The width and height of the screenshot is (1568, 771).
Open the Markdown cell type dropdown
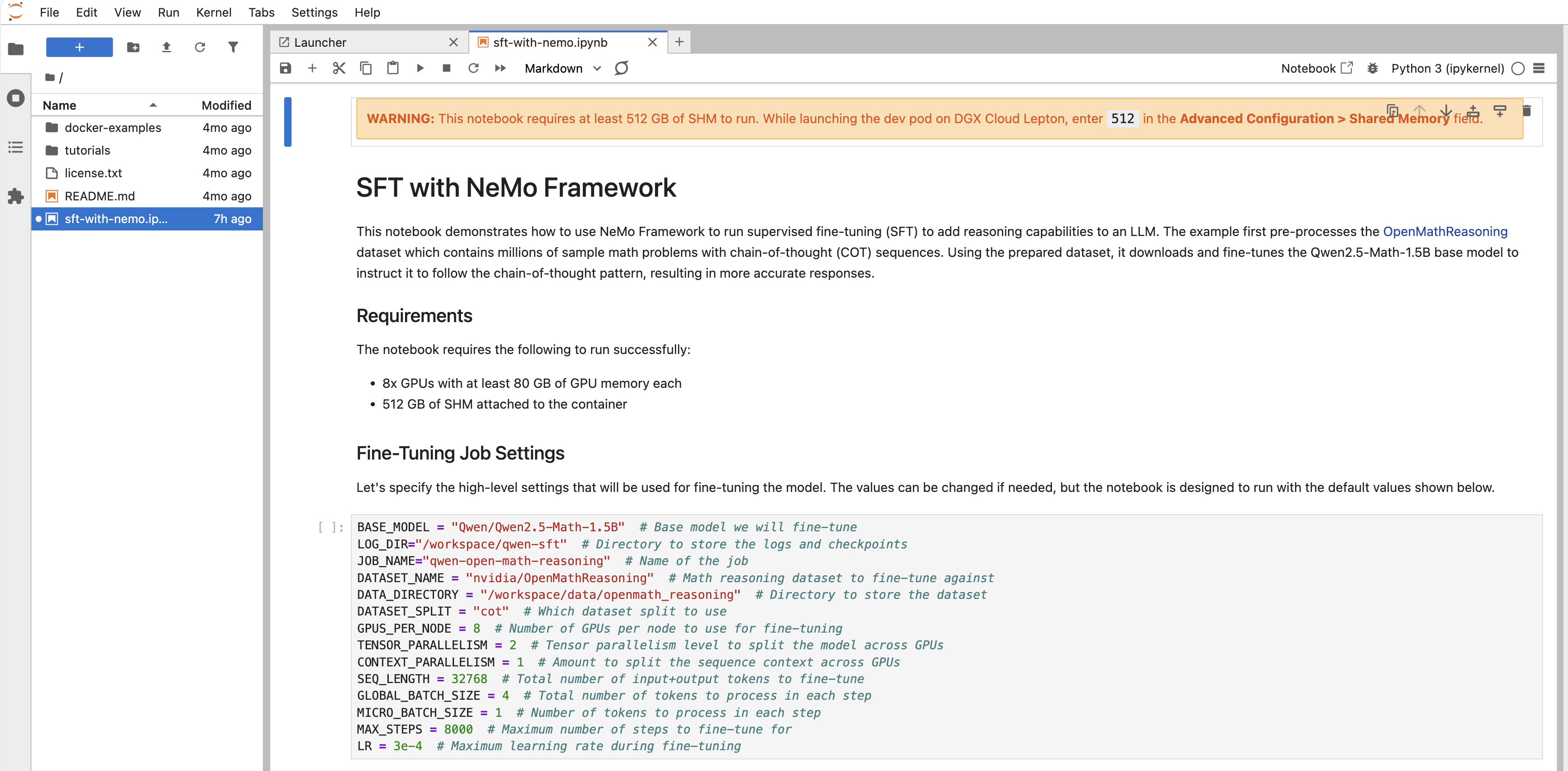coord(562,68)
